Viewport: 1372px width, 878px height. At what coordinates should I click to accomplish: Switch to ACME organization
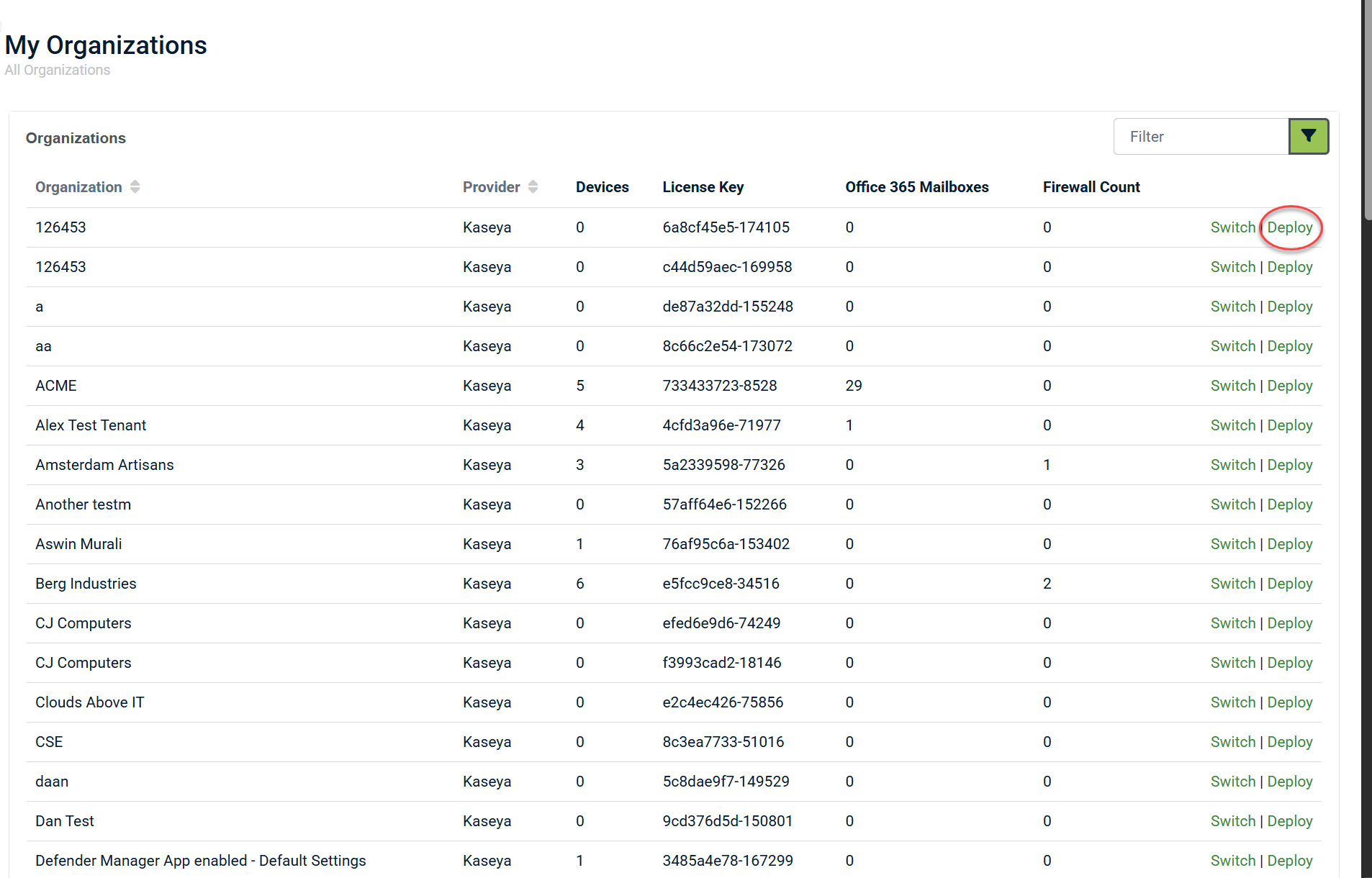tap(1232, 386)
